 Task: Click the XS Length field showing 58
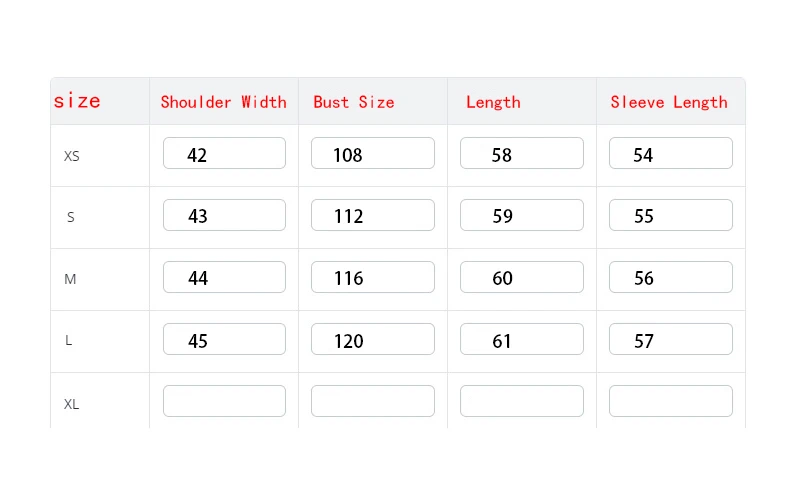click(521, 154)
